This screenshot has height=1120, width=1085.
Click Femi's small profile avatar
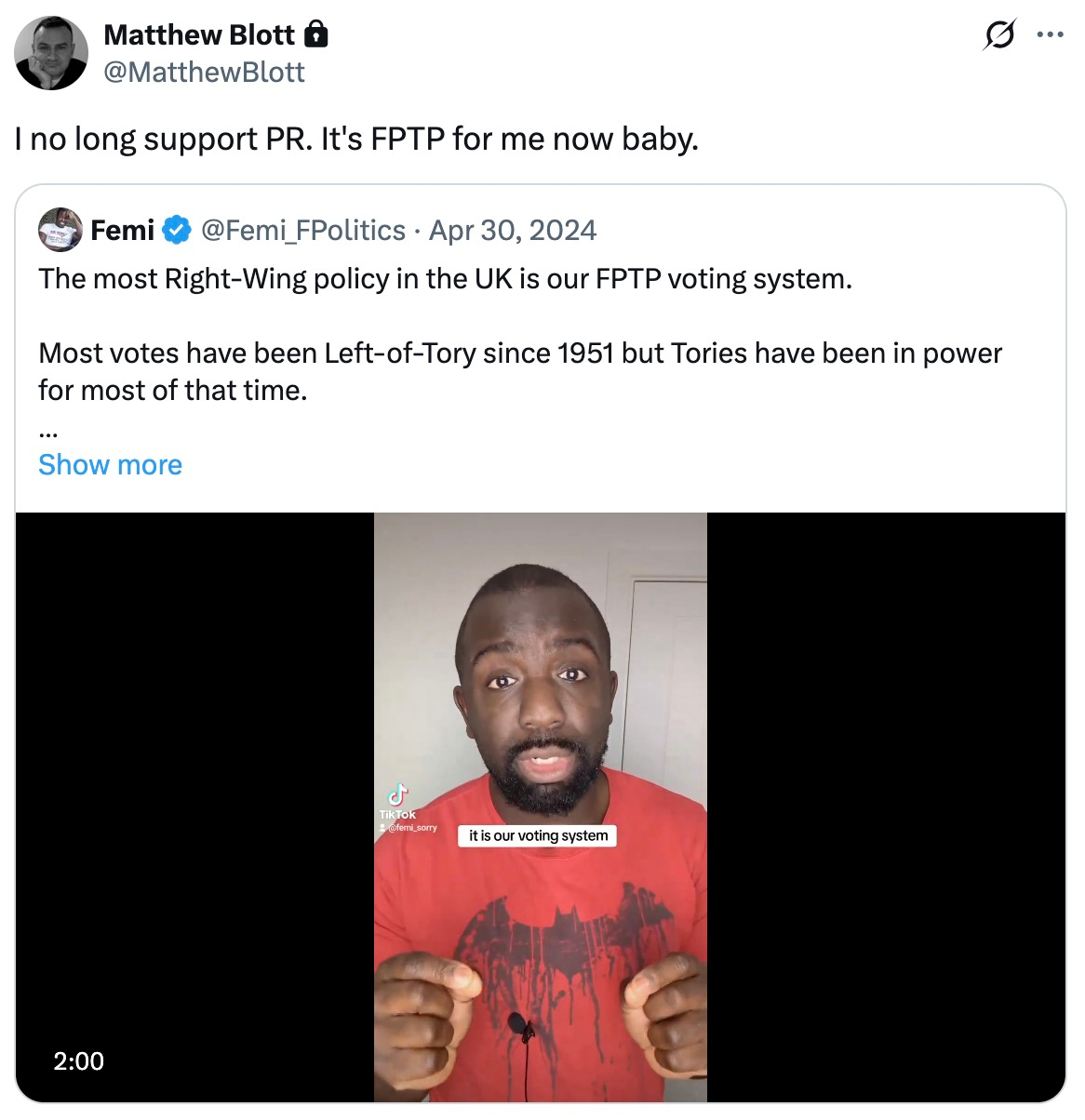tap(60, 230)
